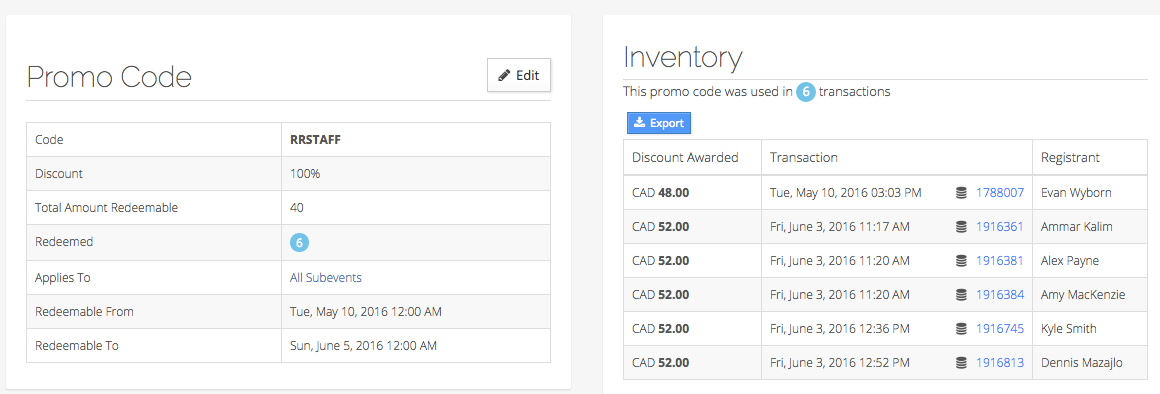Open transaction 1916381
The width and height of the screenshot is (1160, 394).
[x=999, y=260]
